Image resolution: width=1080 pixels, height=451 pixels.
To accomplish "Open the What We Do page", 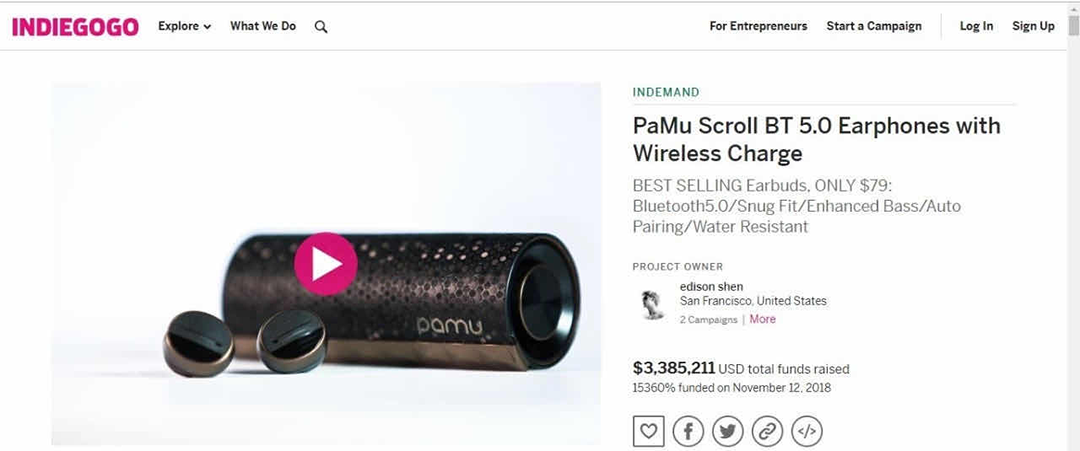I will (x=263, y=27).
